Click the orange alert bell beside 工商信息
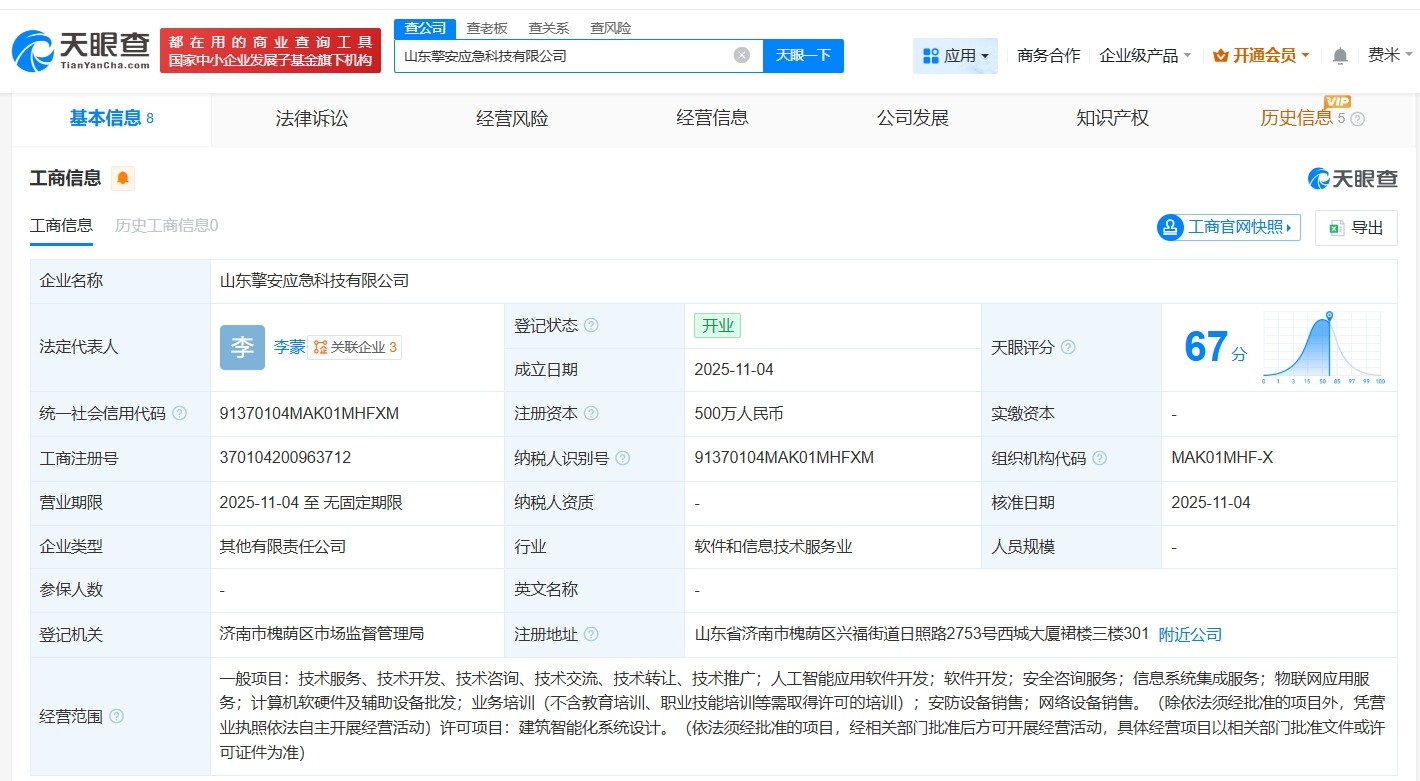1420x781 pixels. tap(123, 179)
